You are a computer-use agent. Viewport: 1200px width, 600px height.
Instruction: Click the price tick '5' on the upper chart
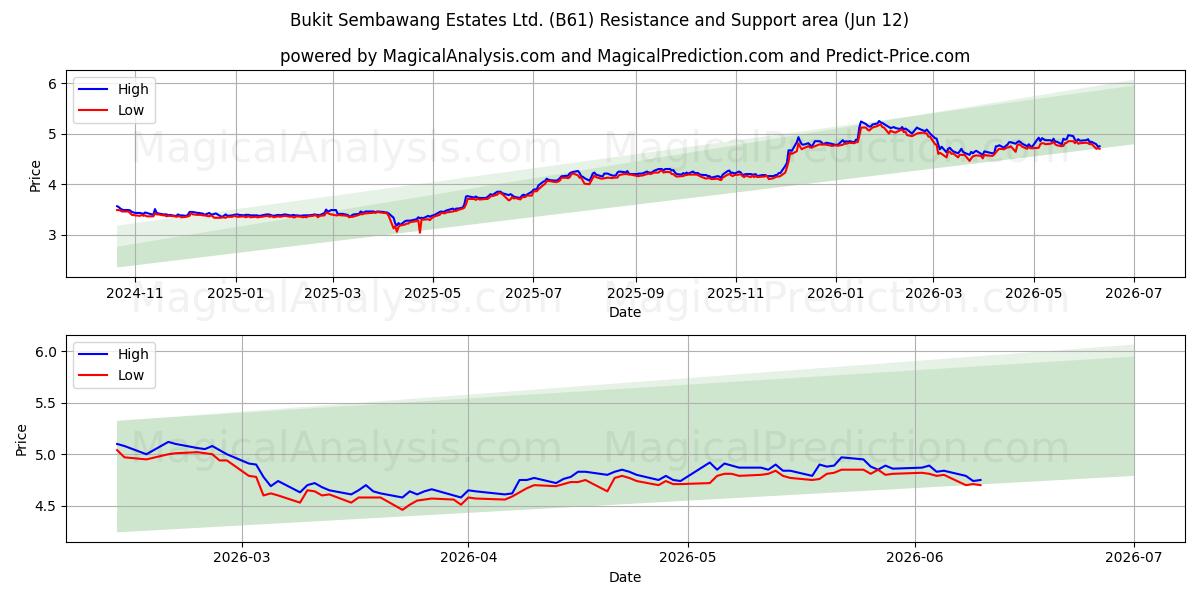(54, 134)
